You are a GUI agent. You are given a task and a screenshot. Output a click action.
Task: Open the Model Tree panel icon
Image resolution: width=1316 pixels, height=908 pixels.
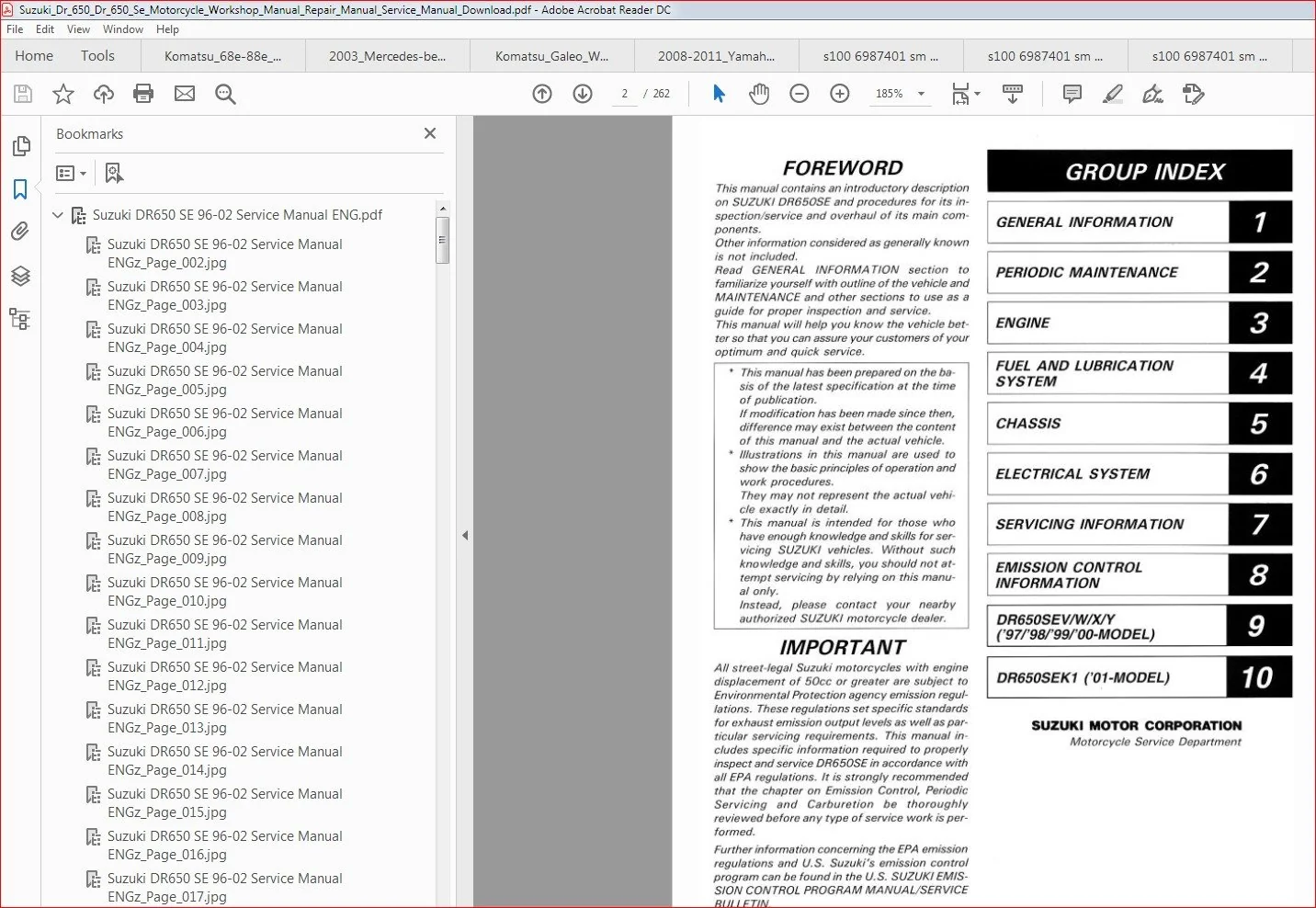tap(20, 319)
